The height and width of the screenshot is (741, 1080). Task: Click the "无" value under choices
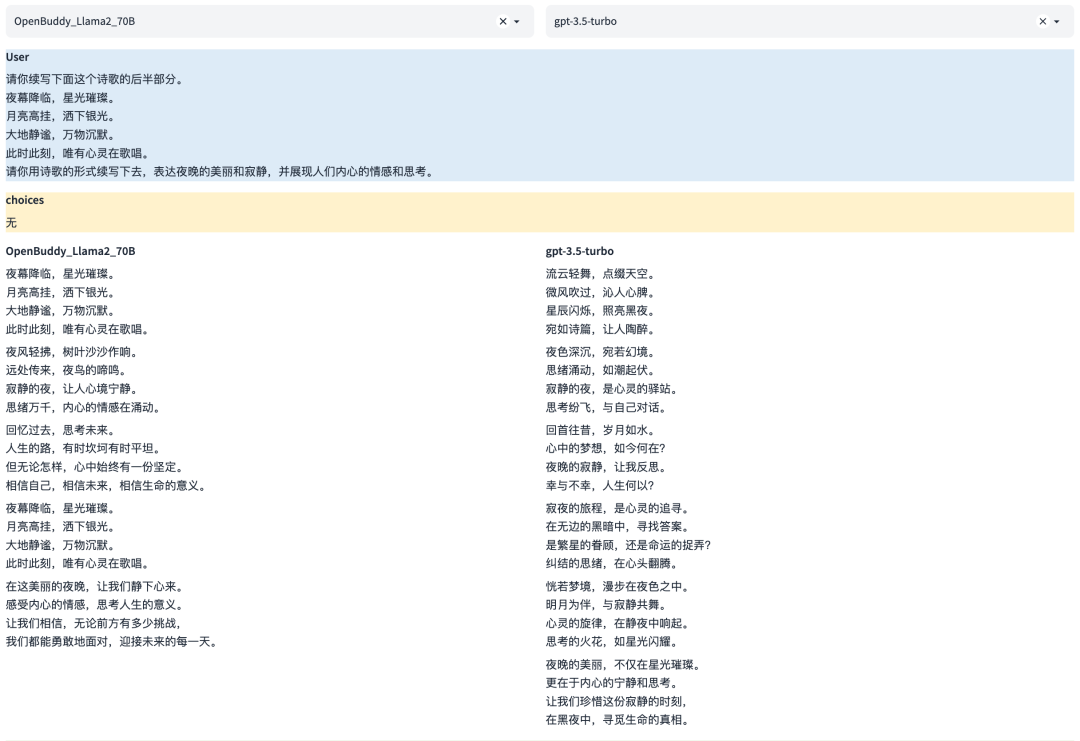tap(11, 222)
